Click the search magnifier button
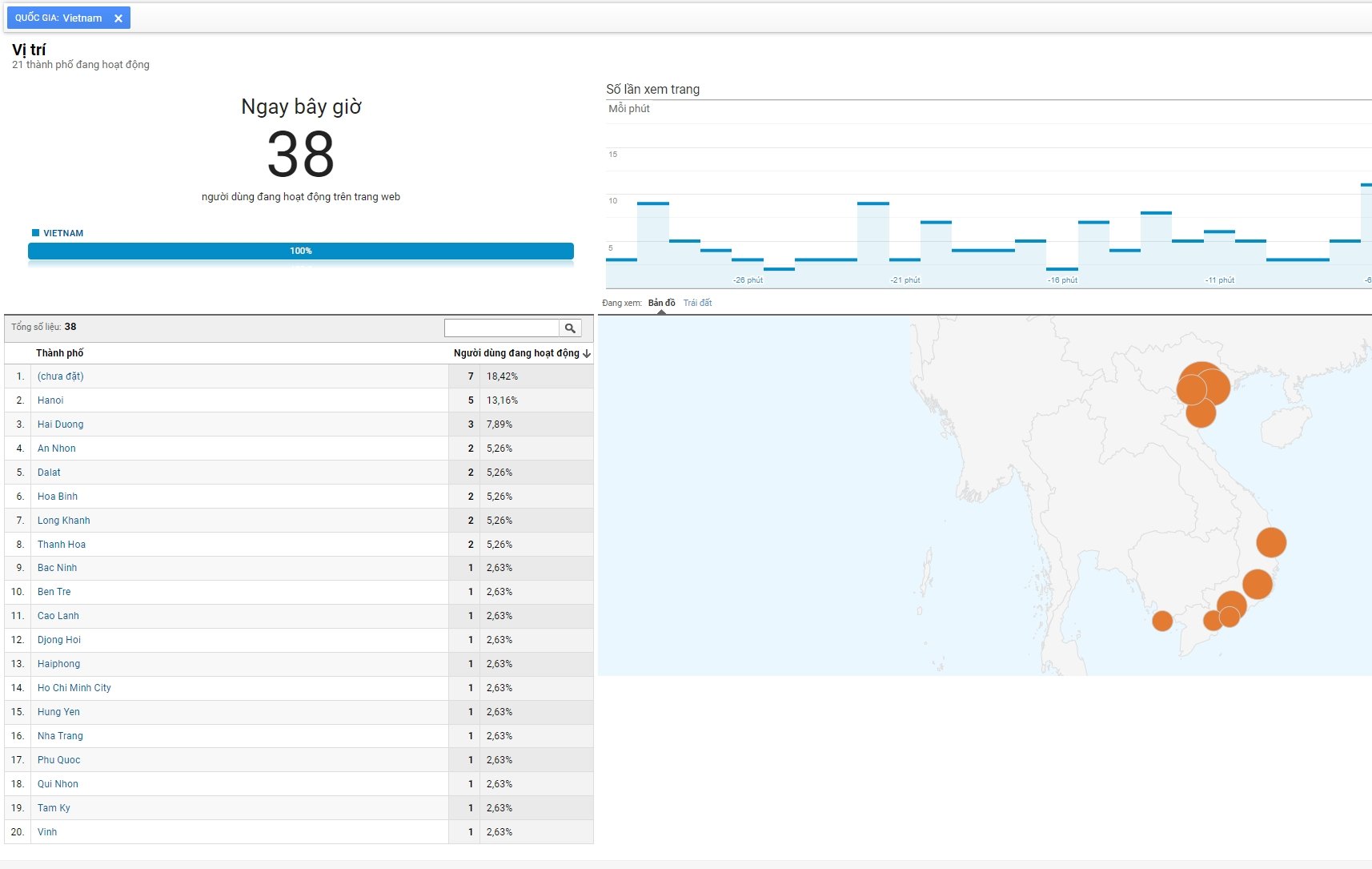This screenshot has height=869, width=1372. click(570, 328)
